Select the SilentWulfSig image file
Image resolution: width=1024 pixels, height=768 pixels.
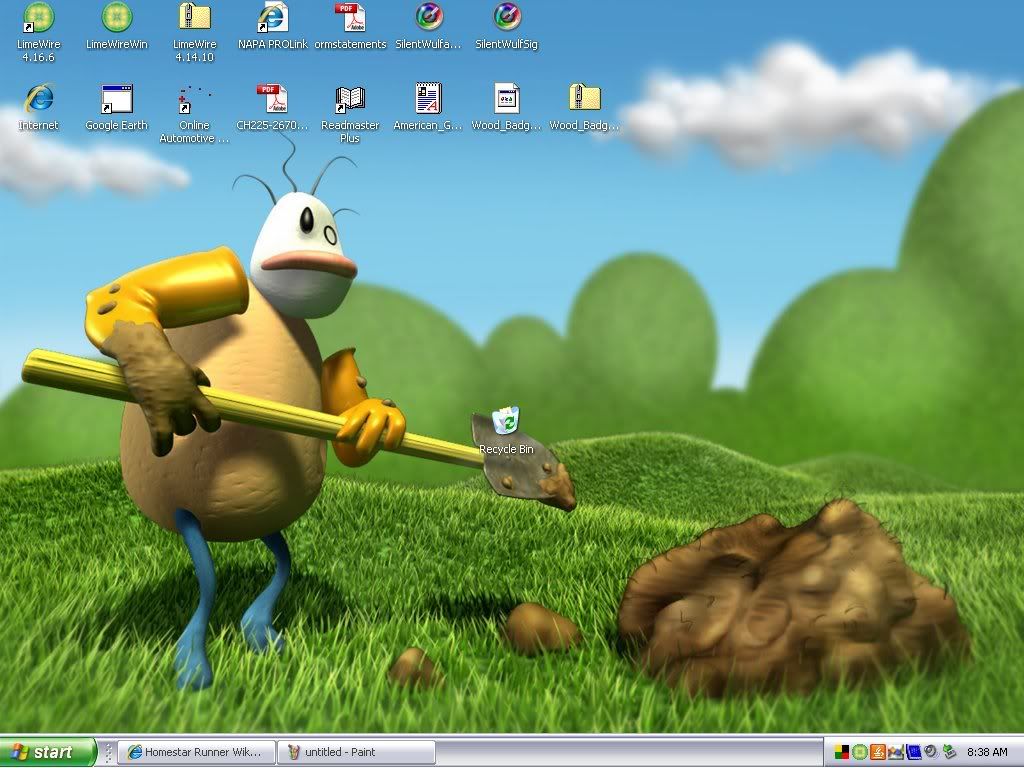point(506,18)
